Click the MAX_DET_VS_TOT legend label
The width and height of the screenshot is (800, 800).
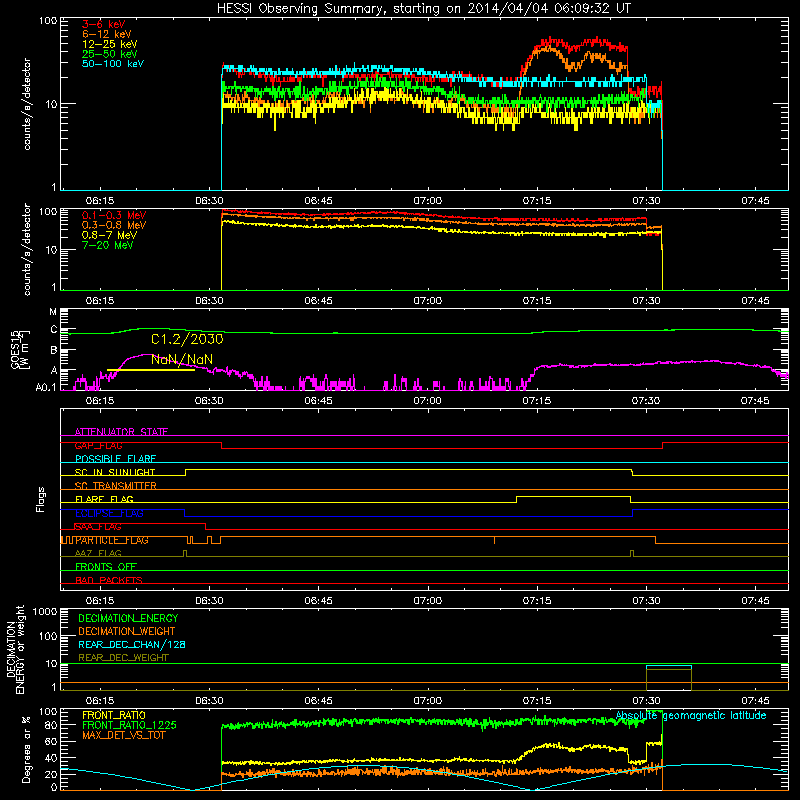[124, 735]
